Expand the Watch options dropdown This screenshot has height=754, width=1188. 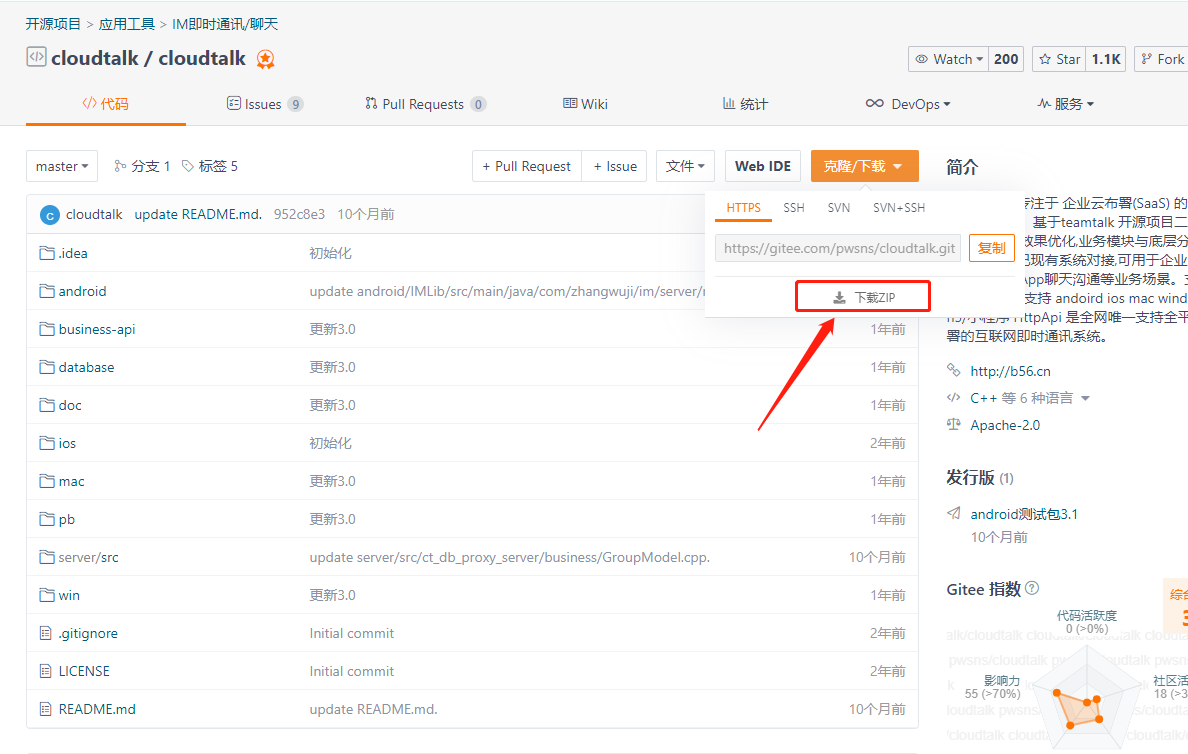pos(949,59)
